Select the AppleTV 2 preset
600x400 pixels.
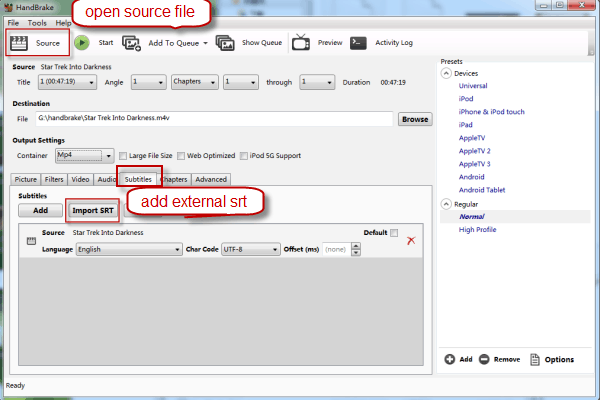pyautogui.click(x=474, y=151)
